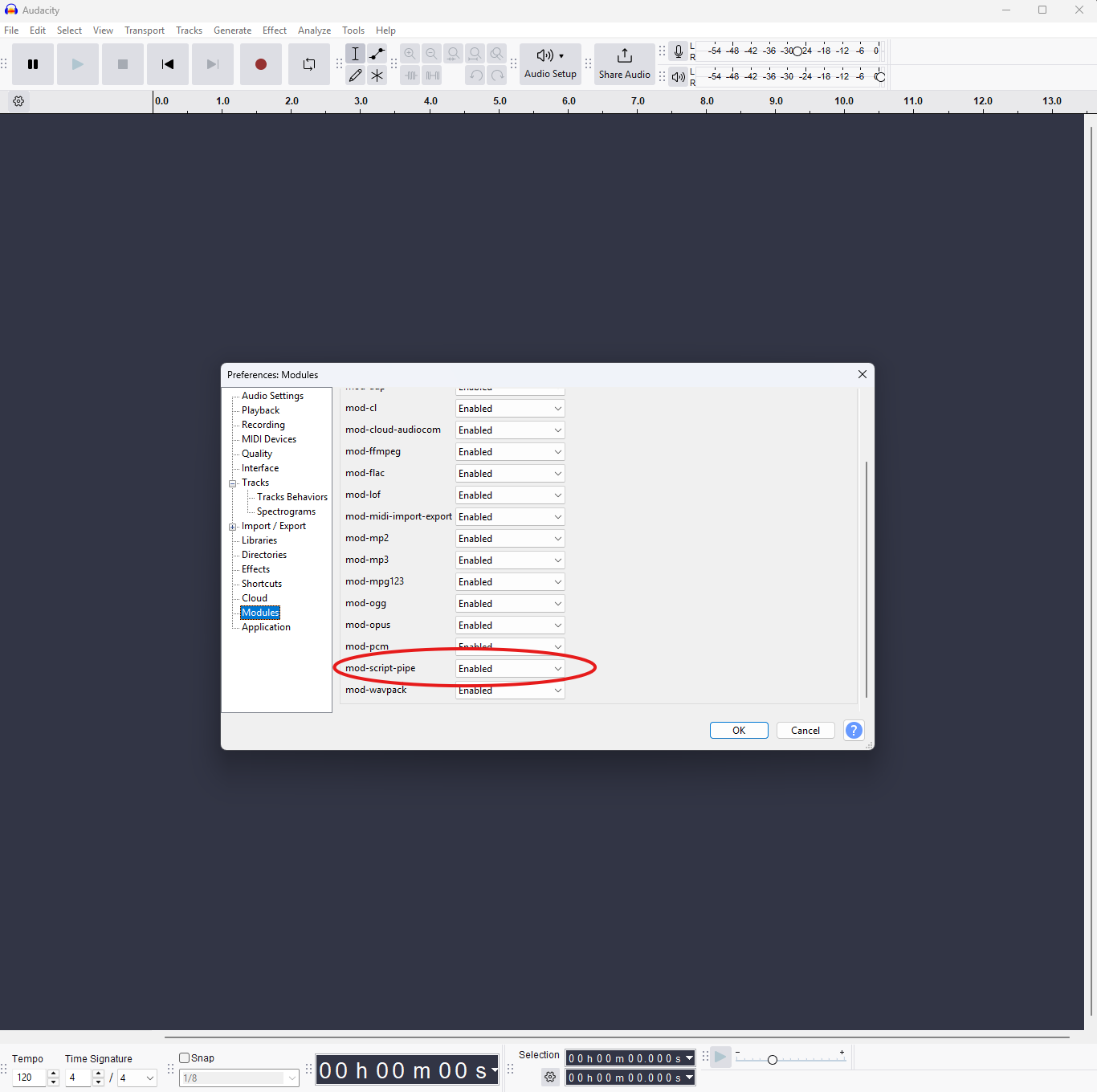Screen dimensions: 1097x1092
Task: Click Trim audio outside selection
Action: click(x=410, y=75)
